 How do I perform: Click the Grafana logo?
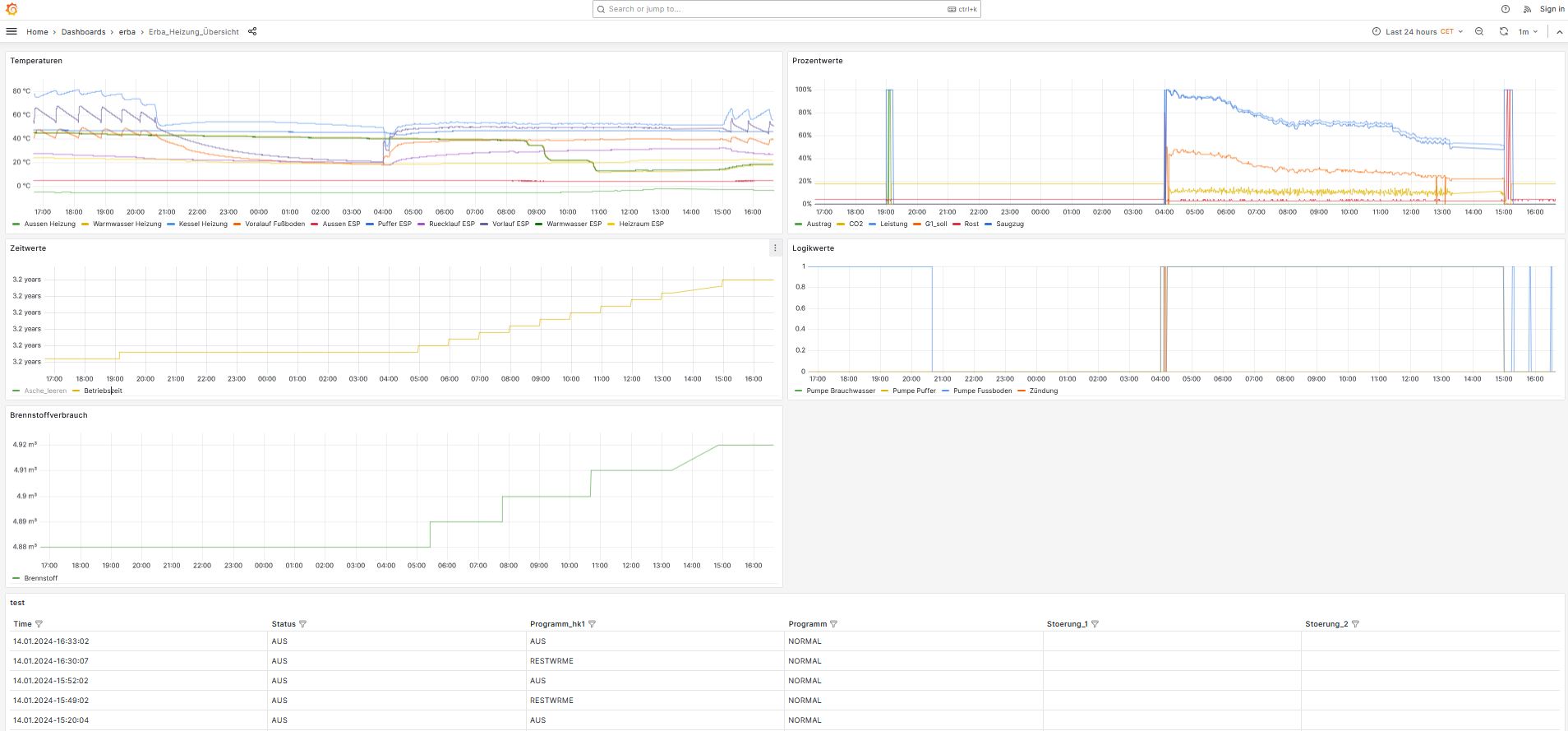click(12, 9)
